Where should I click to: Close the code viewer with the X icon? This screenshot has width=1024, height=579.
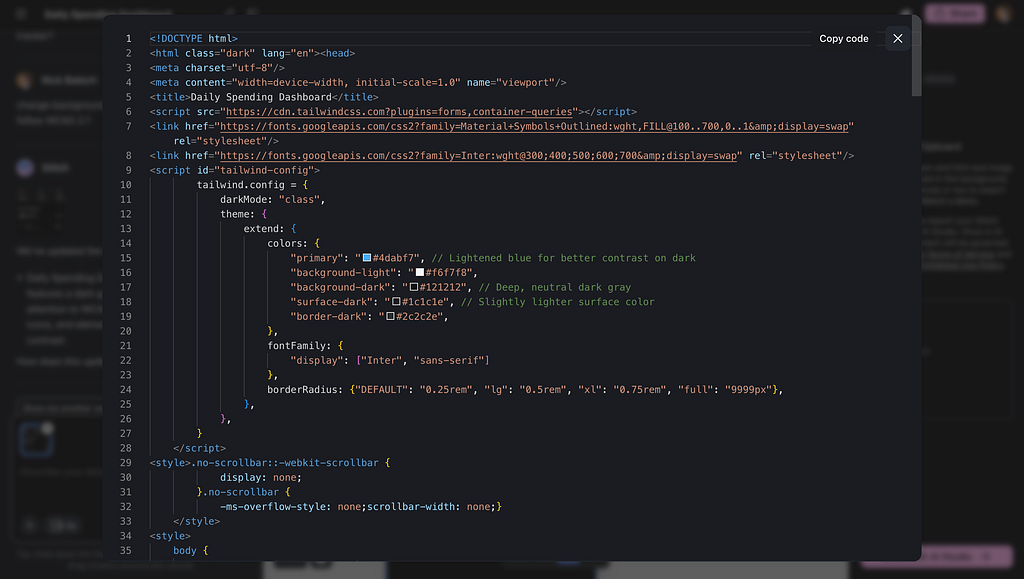[897, 39]
